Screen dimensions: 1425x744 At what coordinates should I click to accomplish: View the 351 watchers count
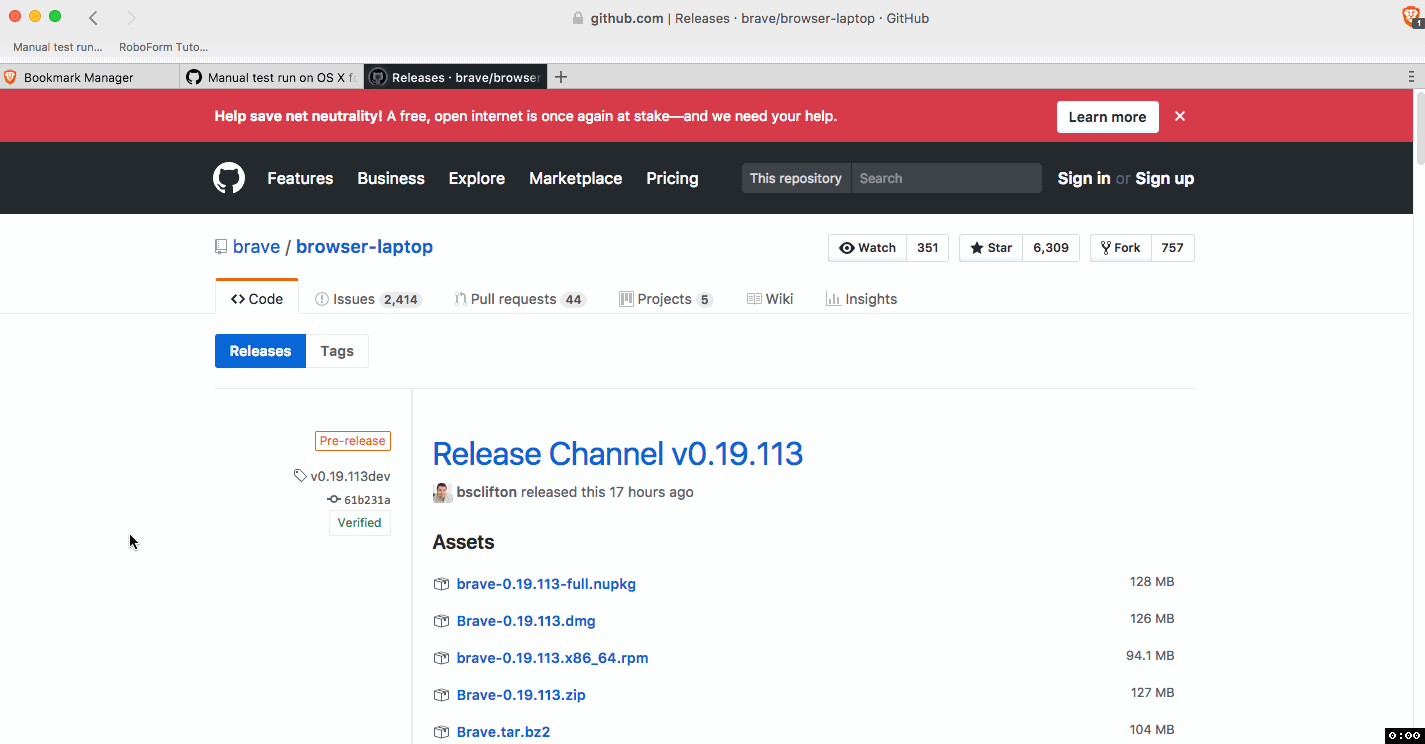[928, 248]
